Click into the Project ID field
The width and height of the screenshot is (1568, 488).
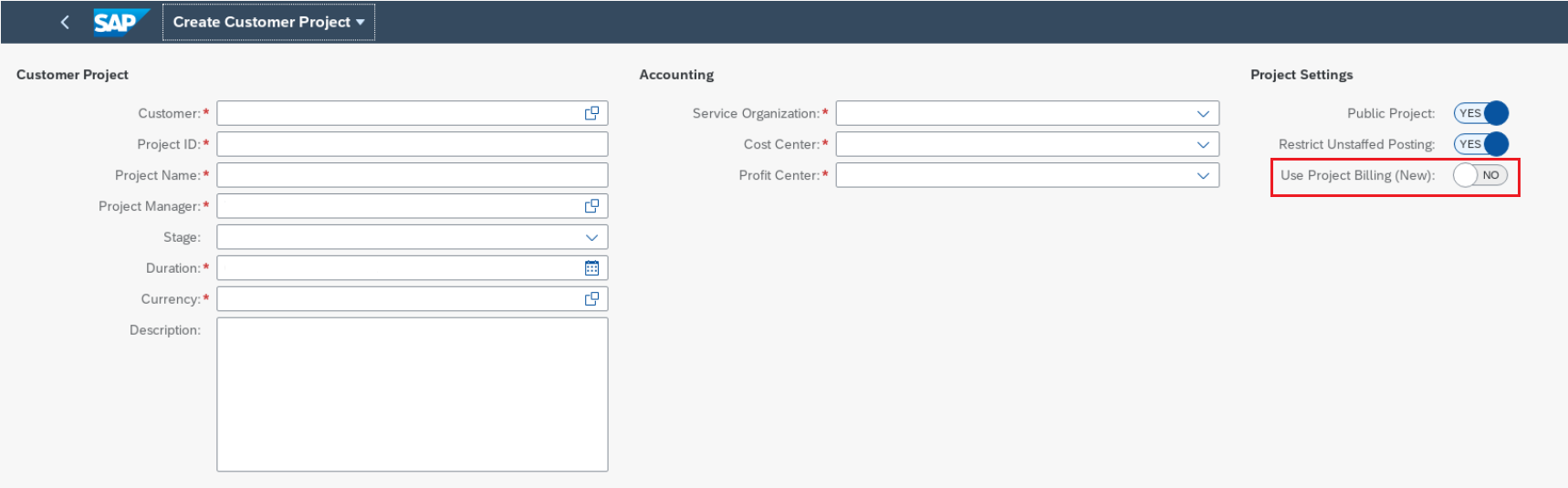[x=413, y=144]
